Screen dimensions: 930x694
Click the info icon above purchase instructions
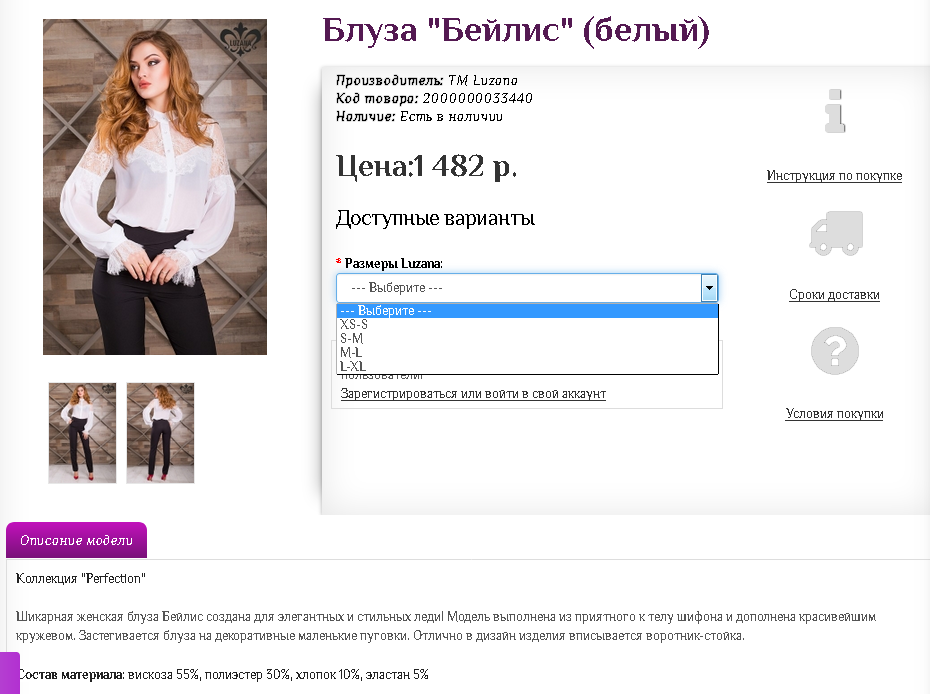[835, 111]
